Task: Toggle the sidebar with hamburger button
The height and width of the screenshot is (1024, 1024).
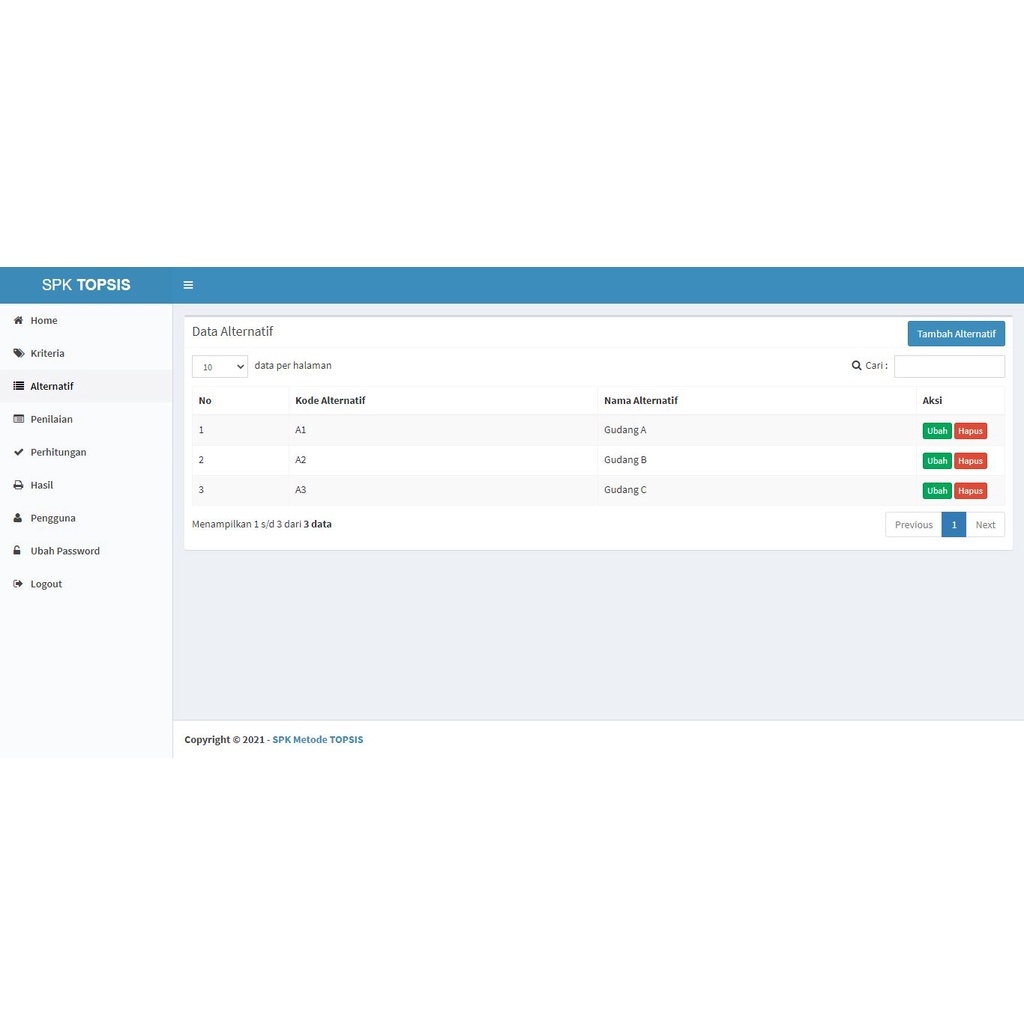Action: pyautogui.click(x=188, y=285)
